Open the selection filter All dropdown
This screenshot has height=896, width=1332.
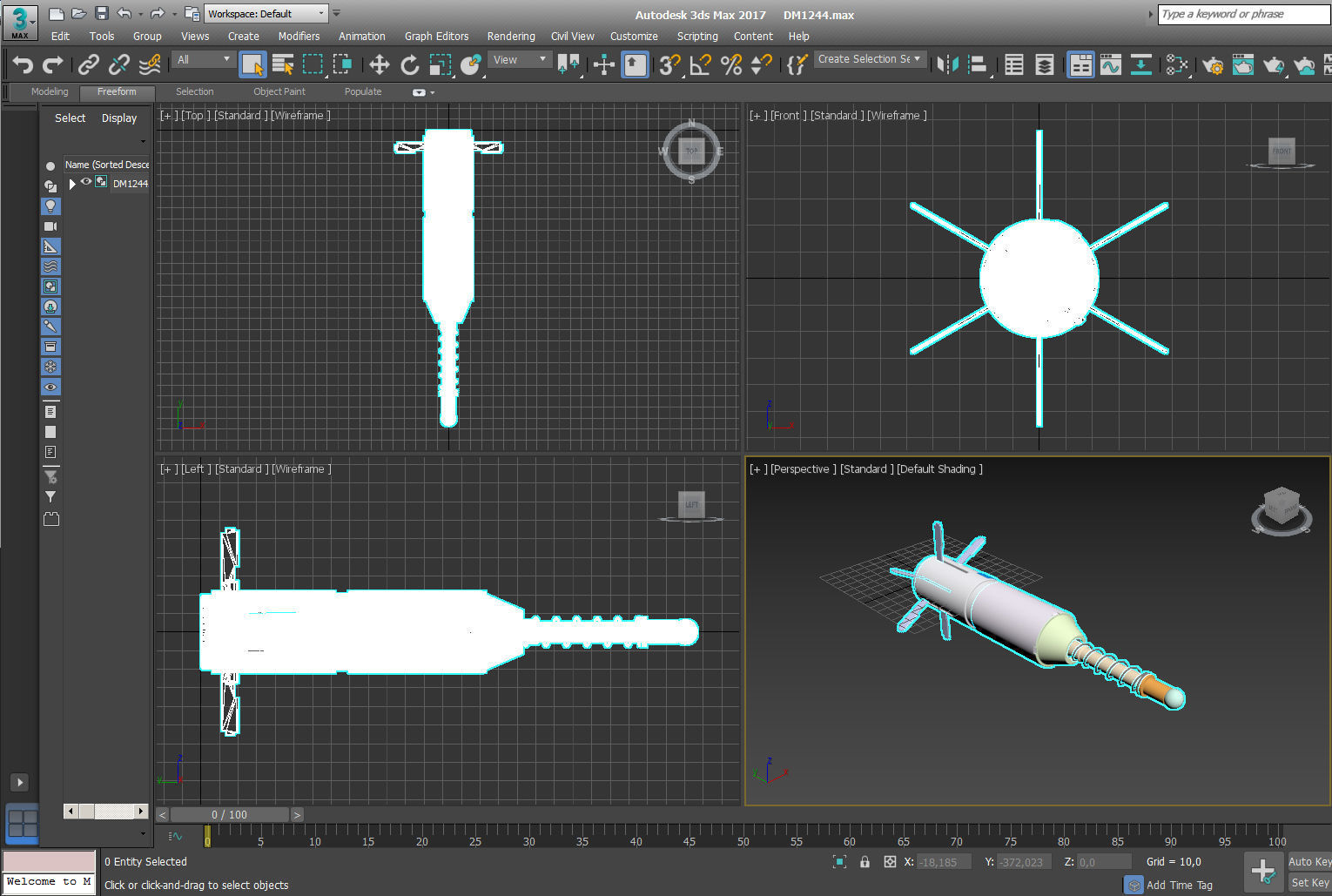point(203,59)
